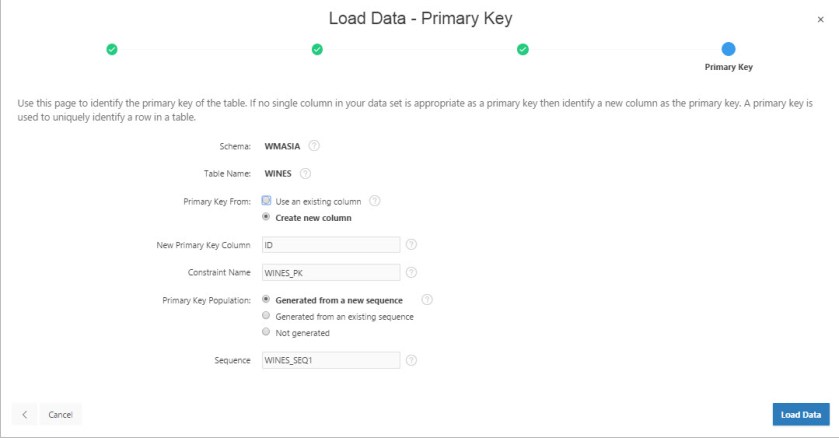
Task: Click the Sequence input field
Action: tap(330, 360)
